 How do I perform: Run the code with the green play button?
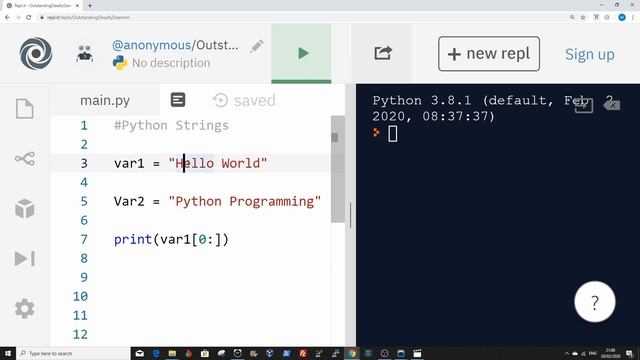[301, 53]
